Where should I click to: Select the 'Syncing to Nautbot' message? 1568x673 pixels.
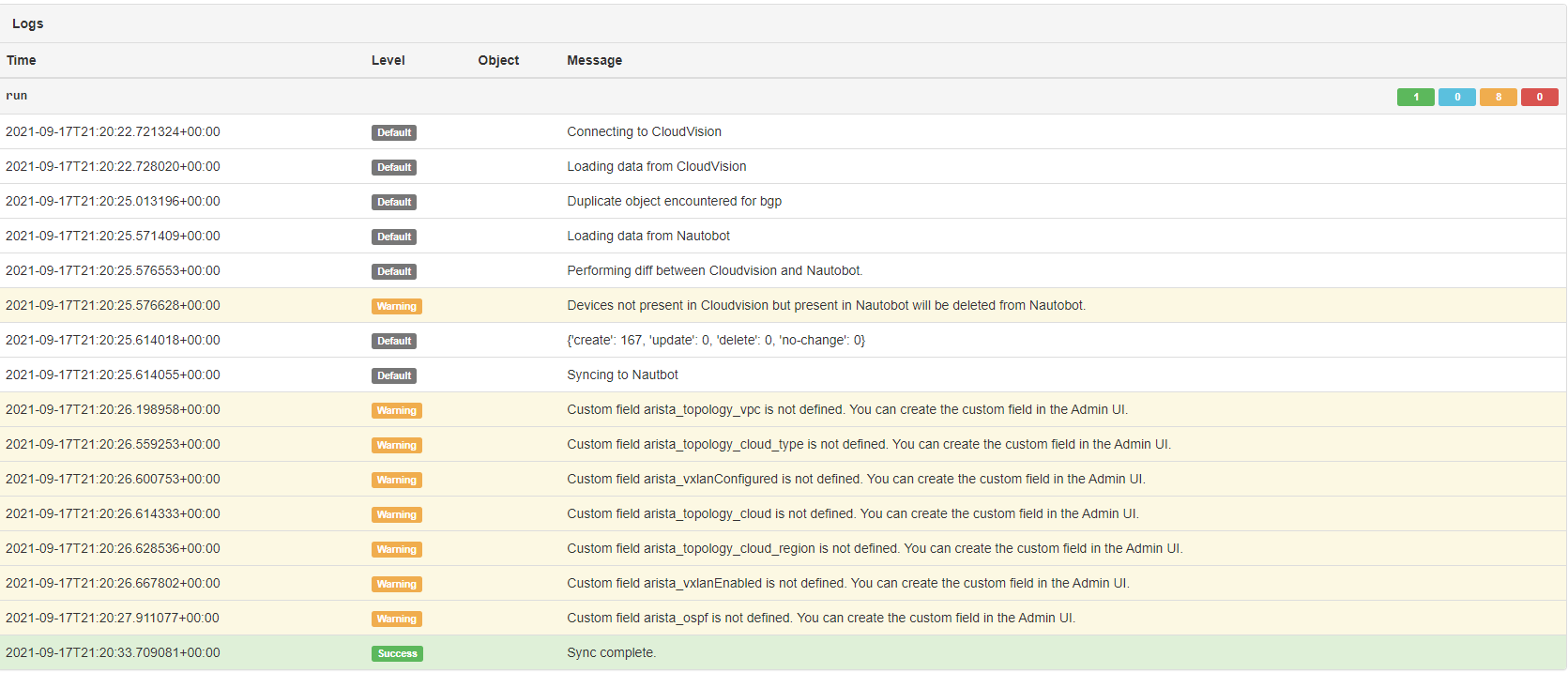click(623, 375)
